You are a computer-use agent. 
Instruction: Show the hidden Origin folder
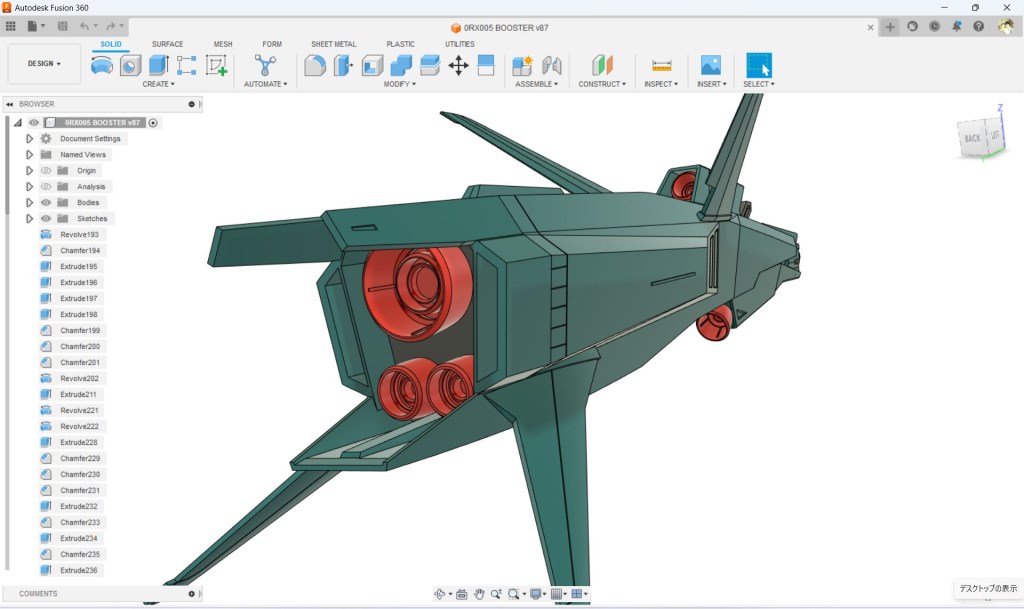pyautogui.click(x=46, y=171)
